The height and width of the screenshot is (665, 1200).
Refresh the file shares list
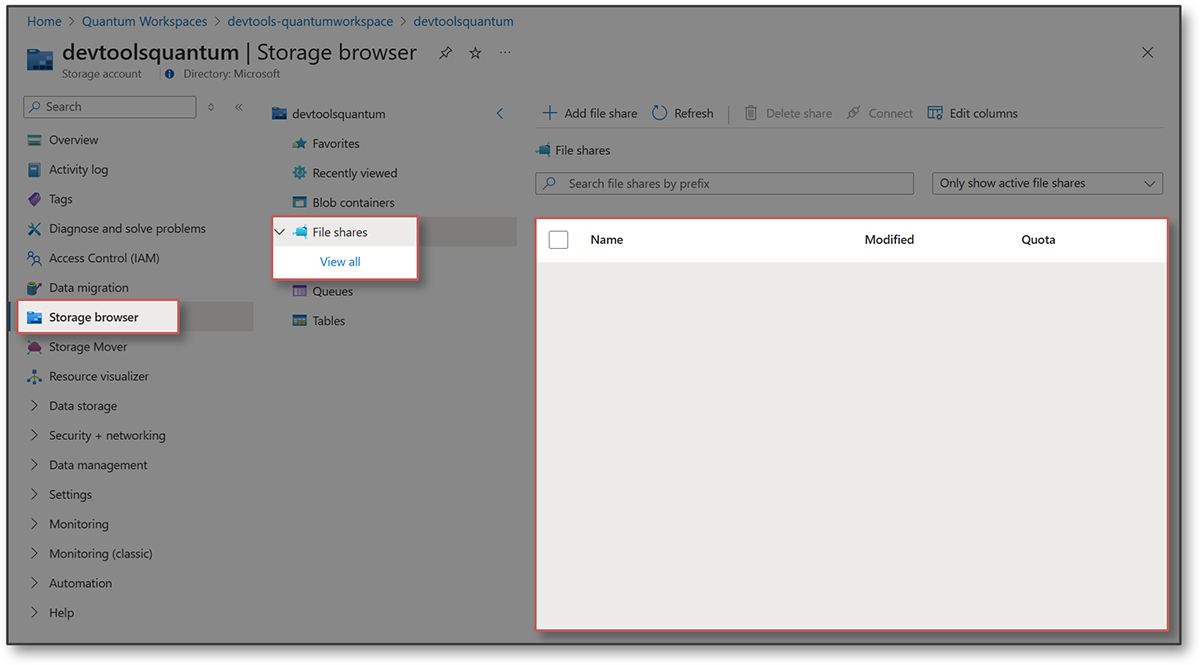pos(683,113)
